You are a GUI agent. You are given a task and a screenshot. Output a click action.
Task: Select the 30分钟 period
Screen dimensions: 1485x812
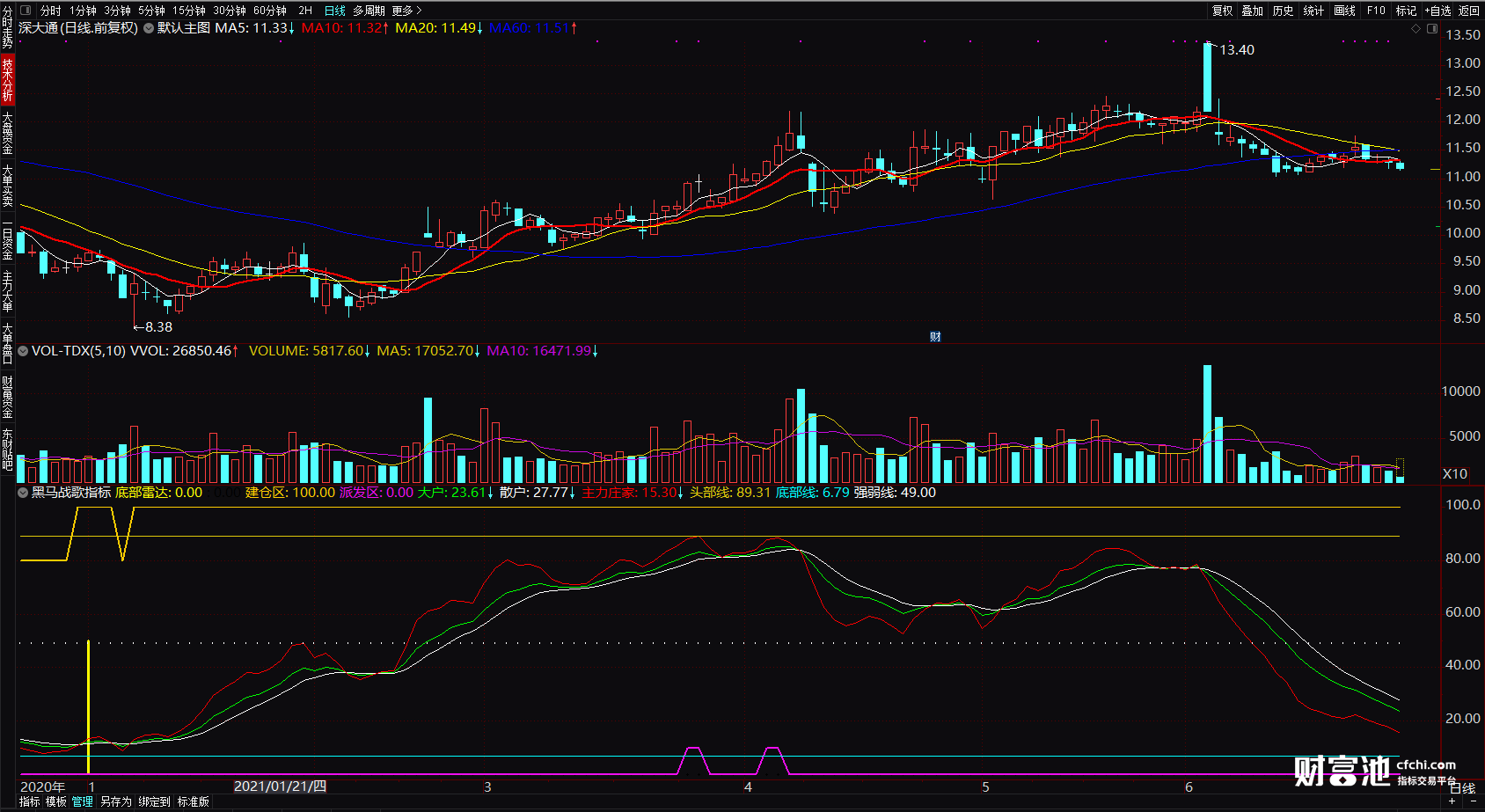click(x=230, y=11)
